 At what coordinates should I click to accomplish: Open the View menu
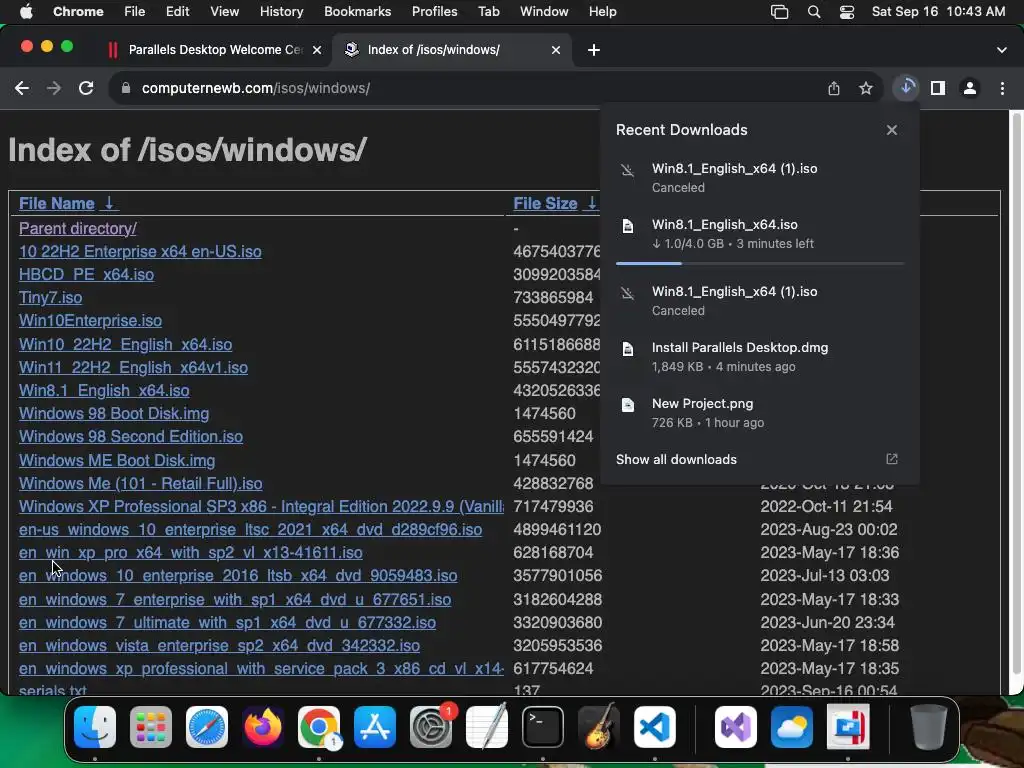point(224,12)
